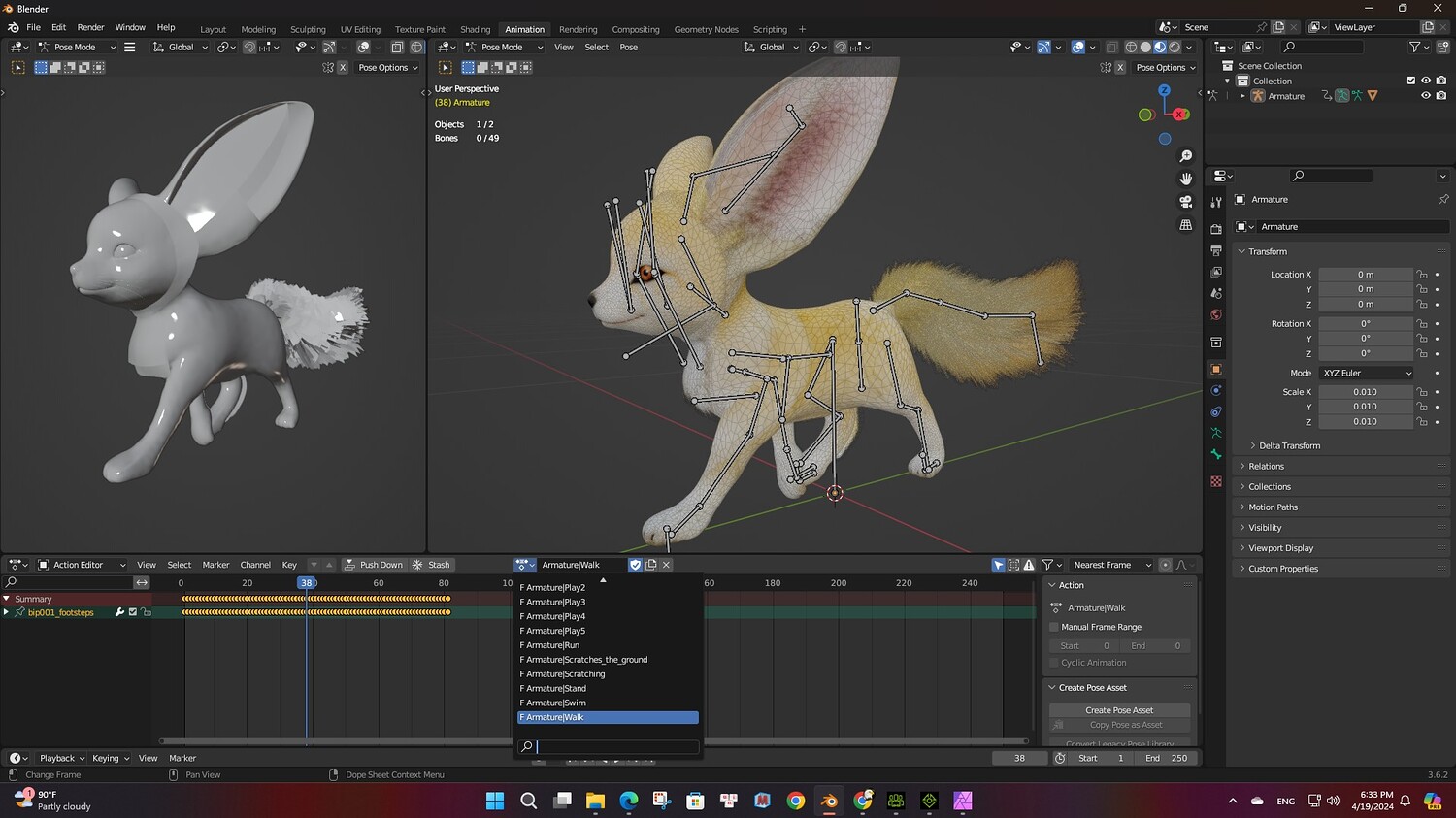Click the camera view icon in viewport
The image size is (1456, 818).
1185,202
